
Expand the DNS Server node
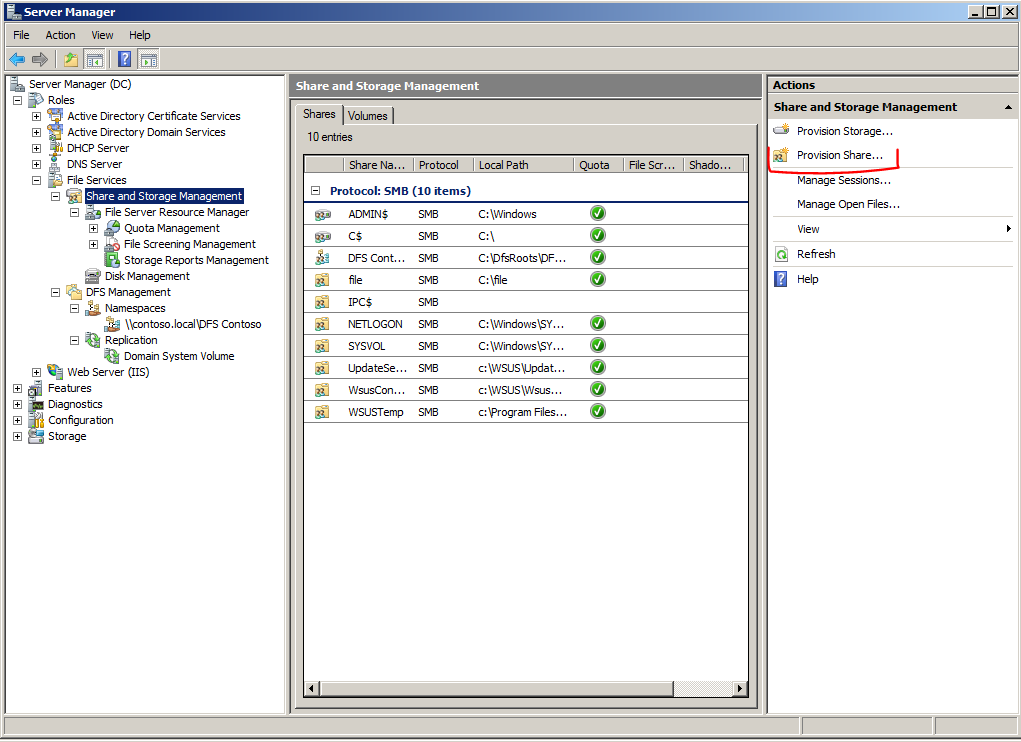36,165
